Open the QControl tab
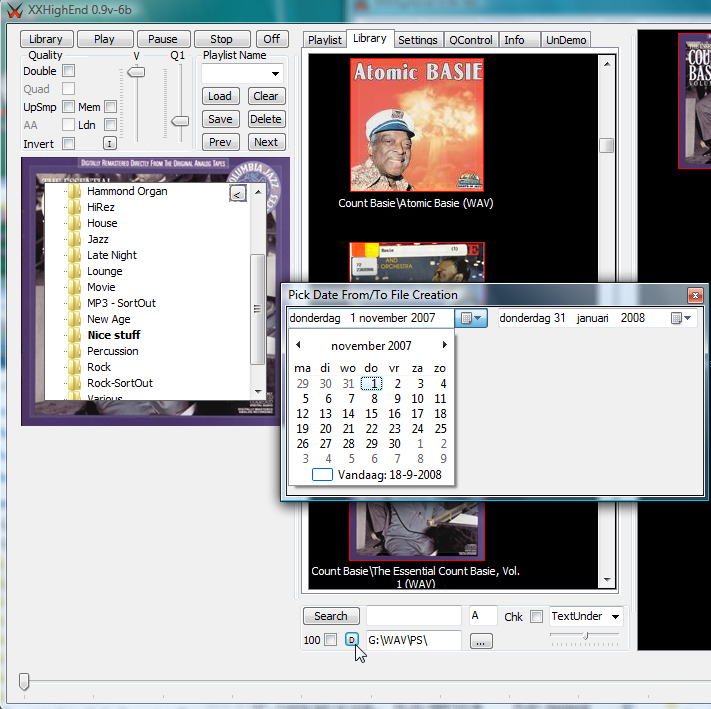This screenshot has width=711, height=709. [x=471, y=40]
